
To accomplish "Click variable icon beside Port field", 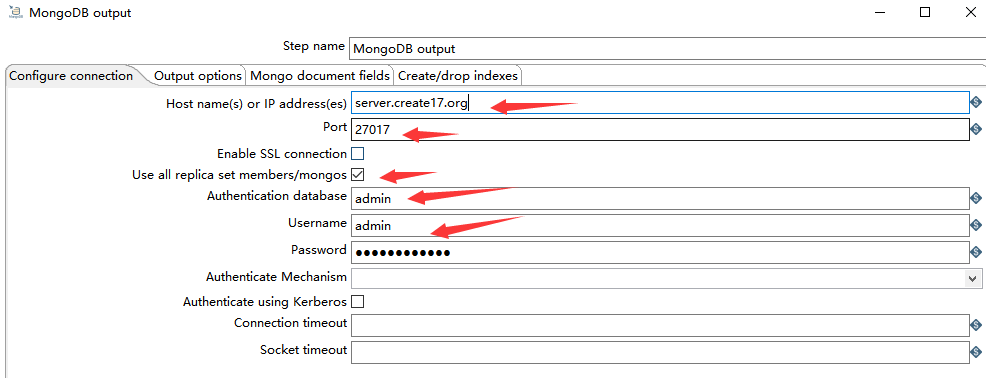I will (976, 129).
